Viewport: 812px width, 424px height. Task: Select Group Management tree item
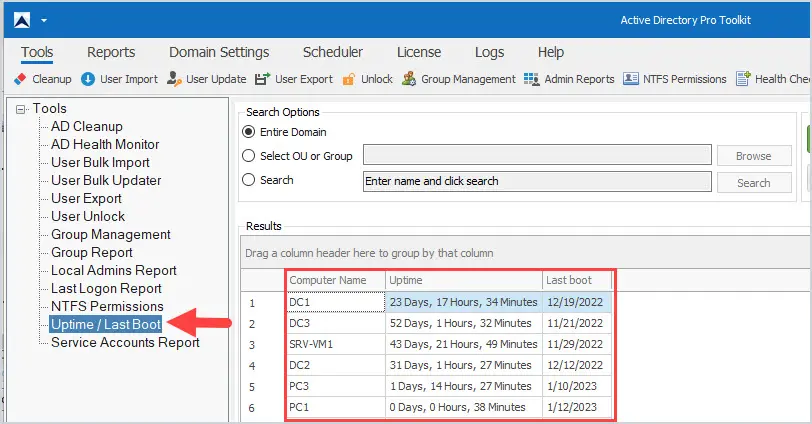click(x=111, y=235)
